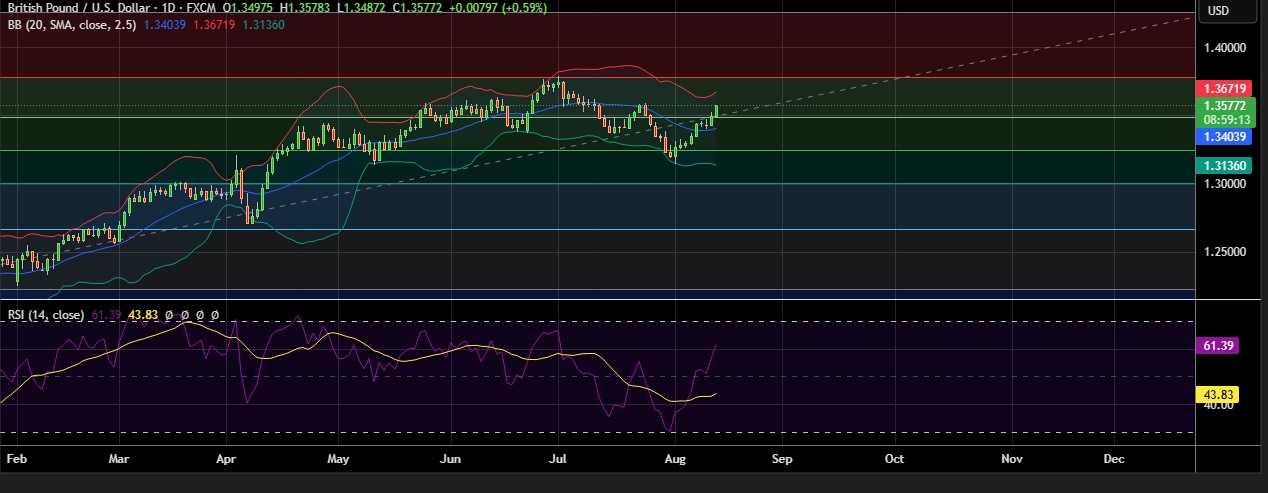Open the USD currency selector

(1218, 11)
